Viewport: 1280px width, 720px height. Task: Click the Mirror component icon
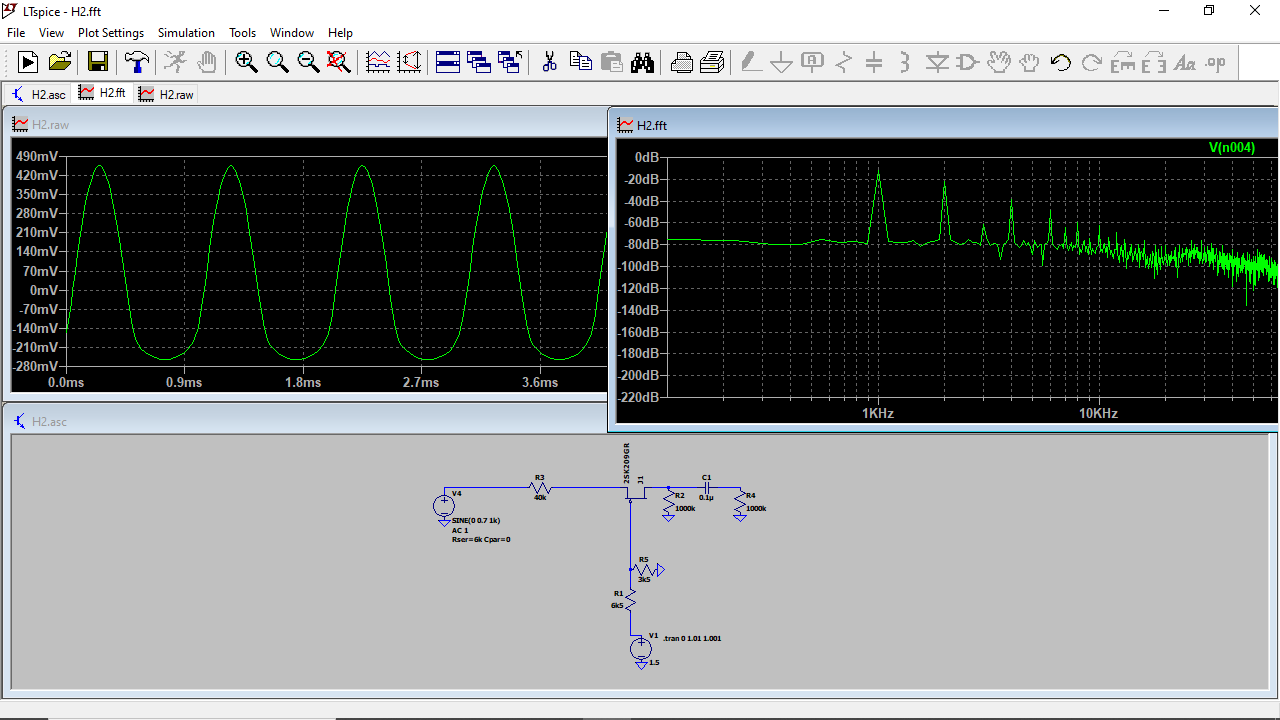click(x=1154, y=62)
